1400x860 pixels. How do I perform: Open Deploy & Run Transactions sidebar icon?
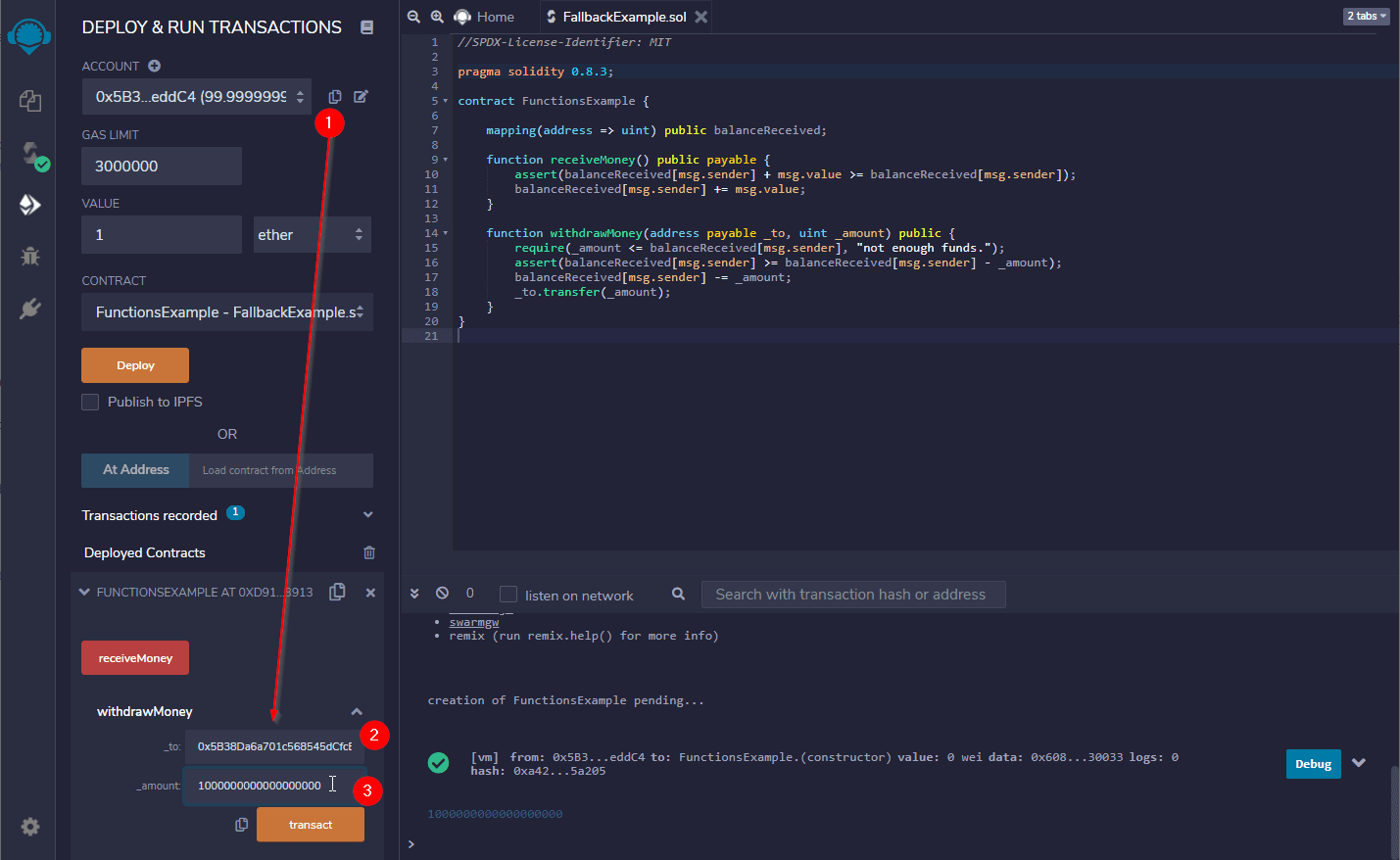pyautogui.click(x=29, y=205)
